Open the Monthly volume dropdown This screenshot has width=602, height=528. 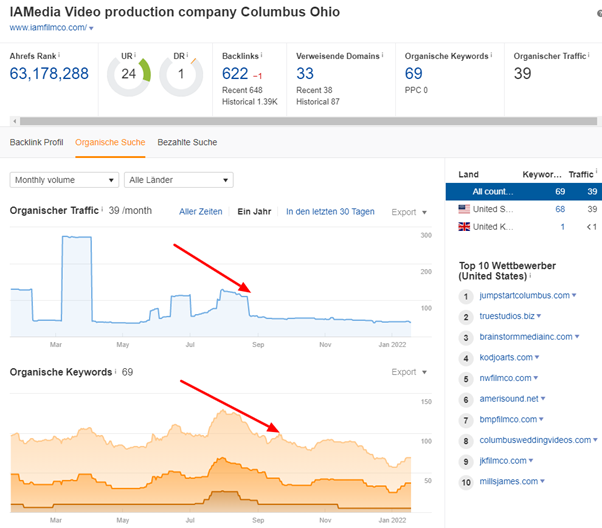point(64,180)
